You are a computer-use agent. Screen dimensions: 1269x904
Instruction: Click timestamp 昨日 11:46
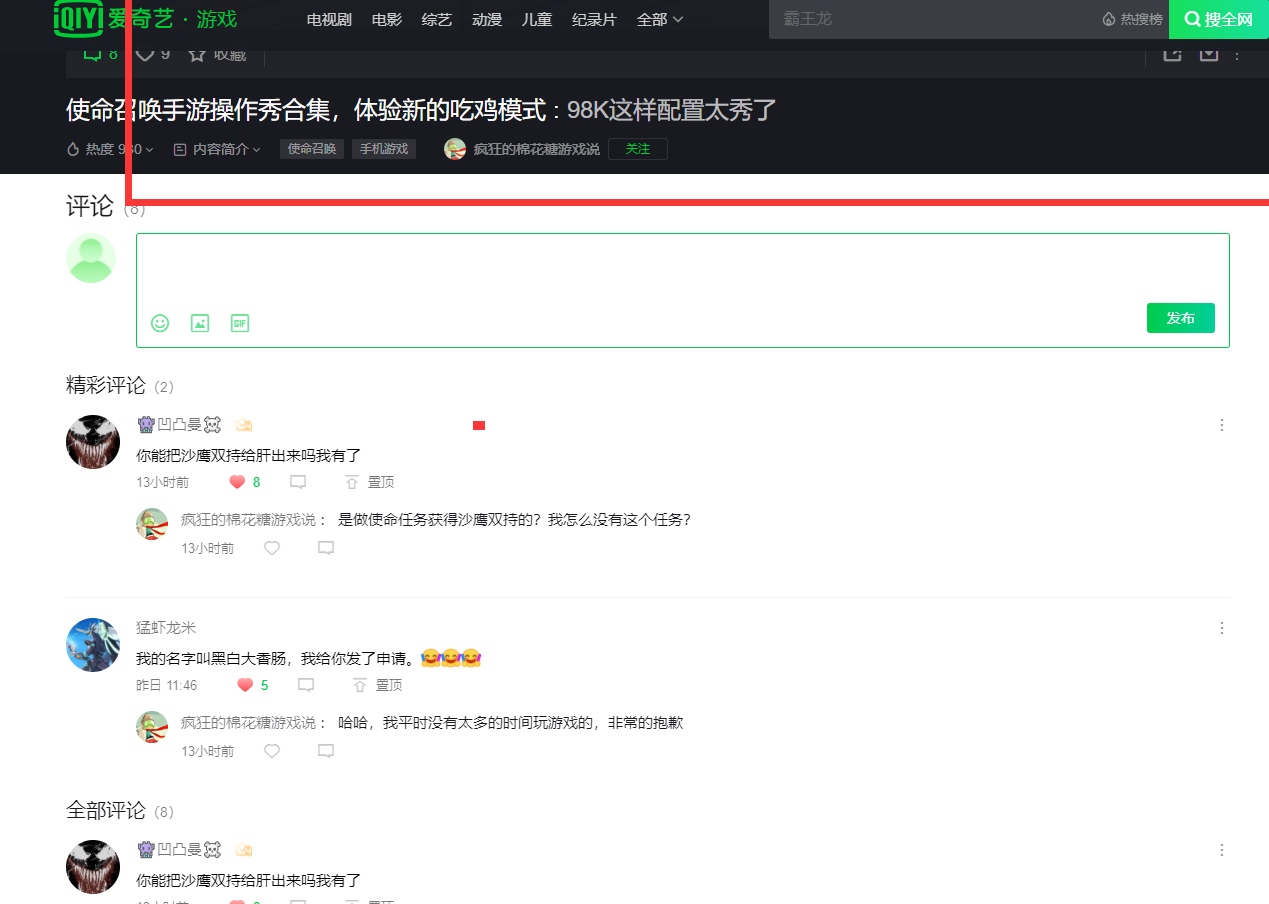[x=167, y=686]
